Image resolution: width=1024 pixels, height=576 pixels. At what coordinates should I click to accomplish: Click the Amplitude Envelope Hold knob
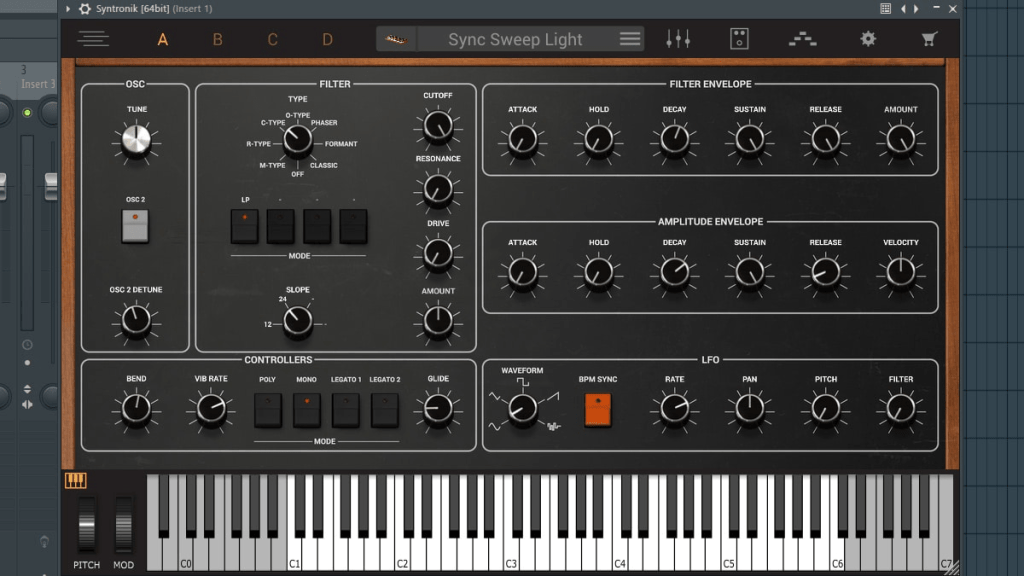click(x=598, y=273)
